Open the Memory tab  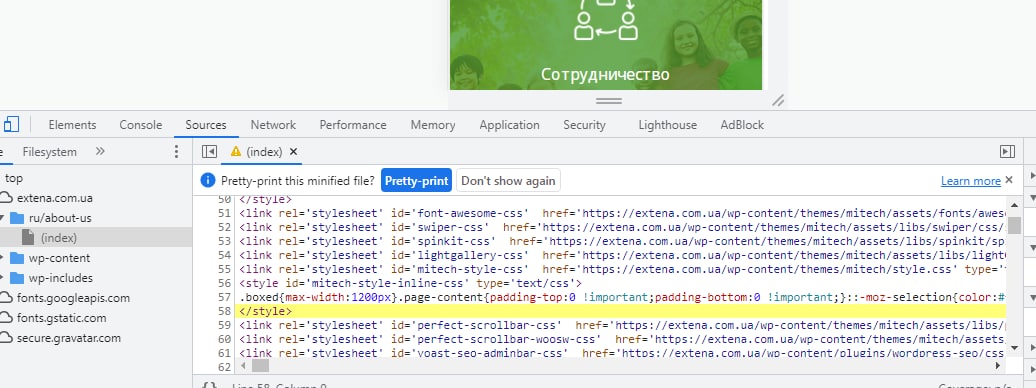433,125
